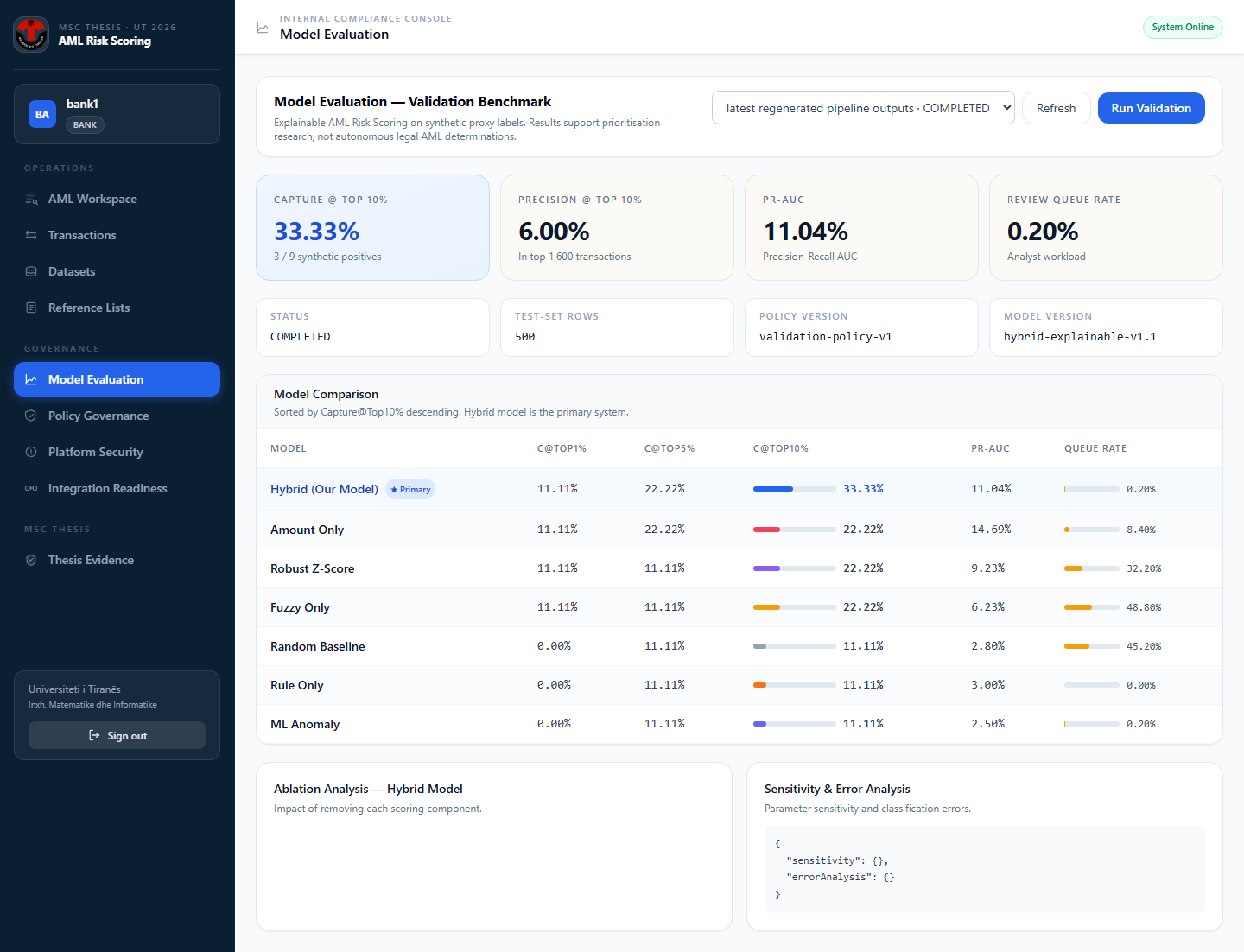Click the policy version validation-policy-v1

click(826, 337)
